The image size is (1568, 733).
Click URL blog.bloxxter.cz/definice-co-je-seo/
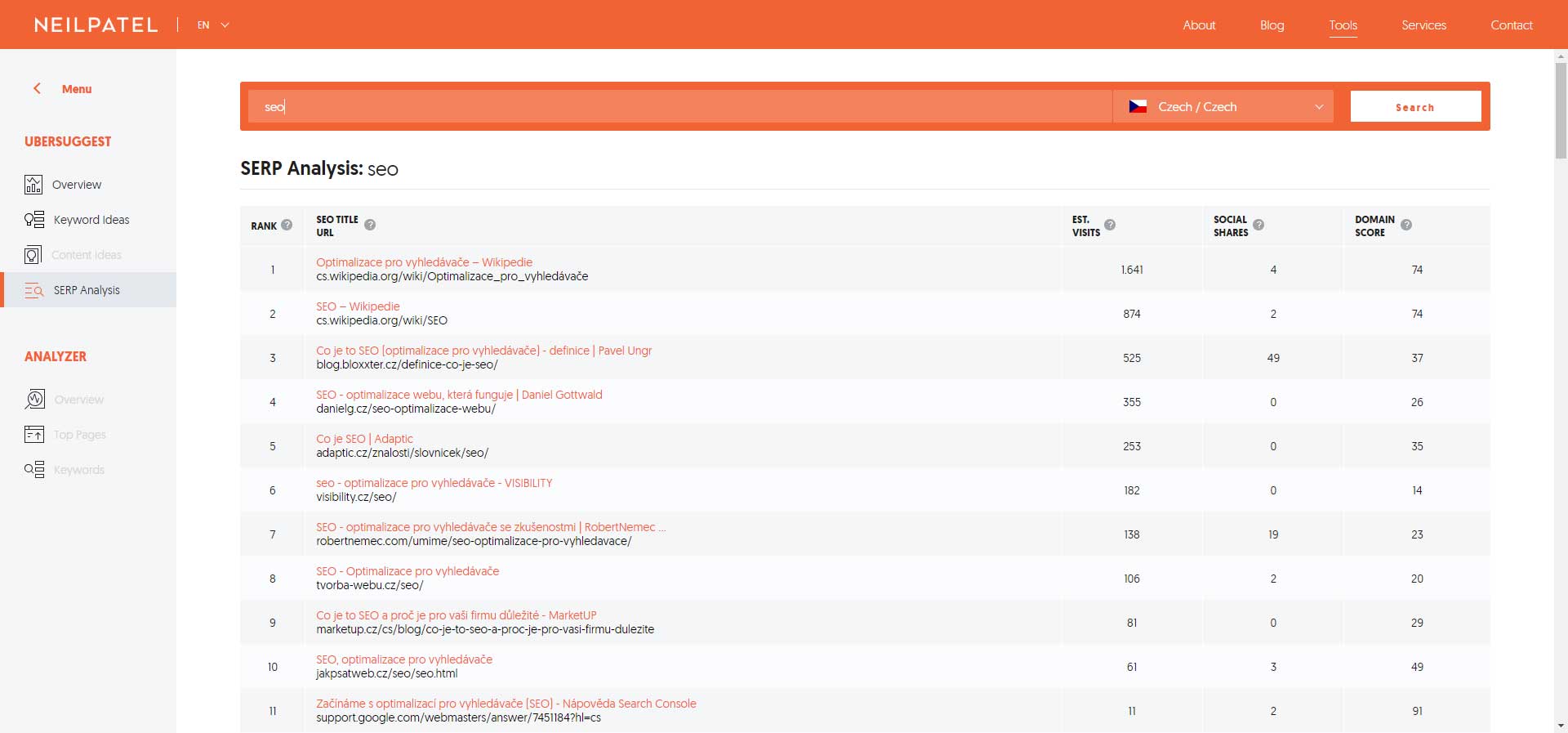point(407,364)
